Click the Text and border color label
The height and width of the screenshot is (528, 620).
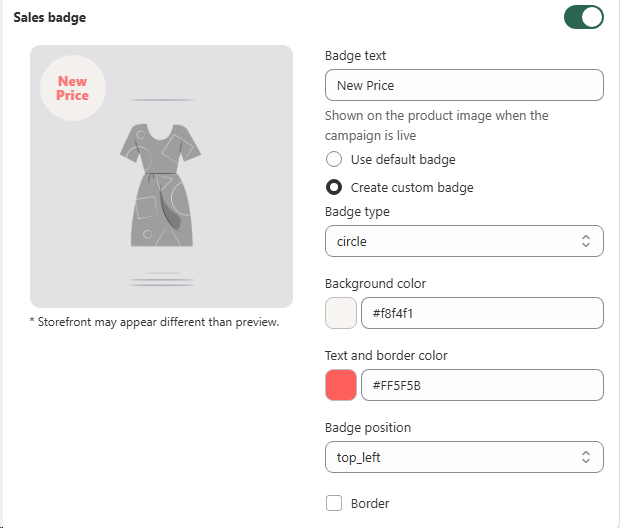tap(386, 356)
